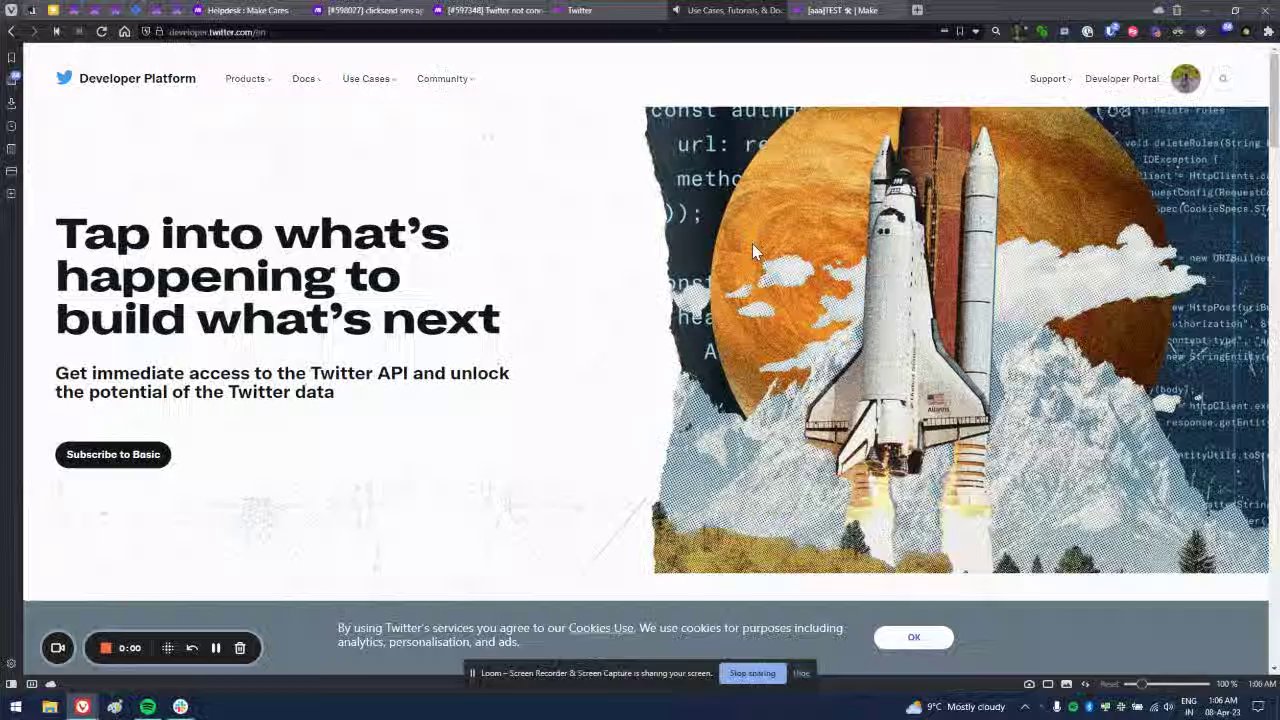Click the user profile avatar
Viewport: 1280px width, 720px height.
[1185, 78]
